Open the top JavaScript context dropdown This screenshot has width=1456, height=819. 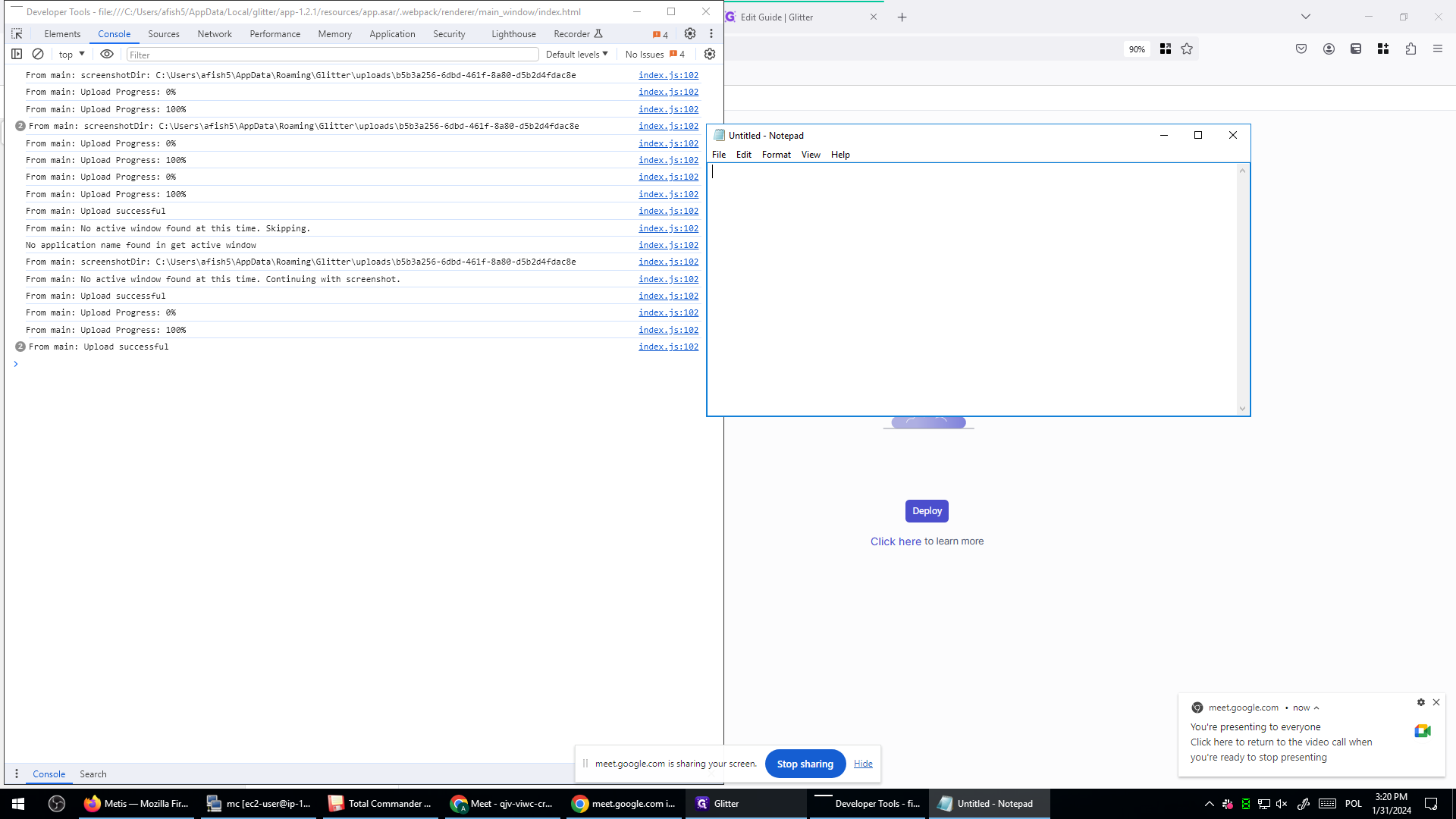click(x=72, y=55)
